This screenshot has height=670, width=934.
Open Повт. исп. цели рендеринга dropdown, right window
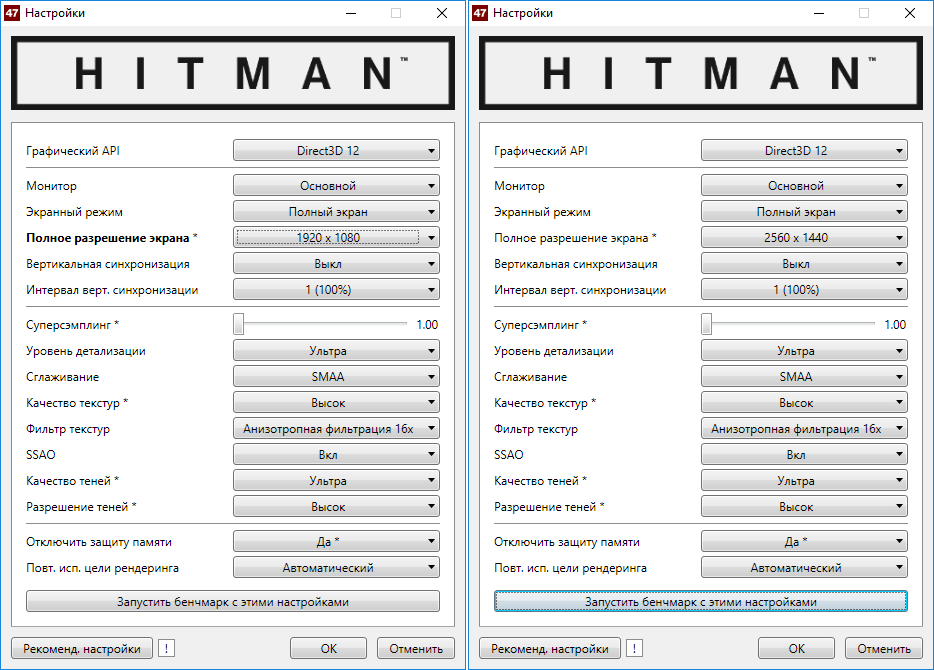(x=805, y=568)
